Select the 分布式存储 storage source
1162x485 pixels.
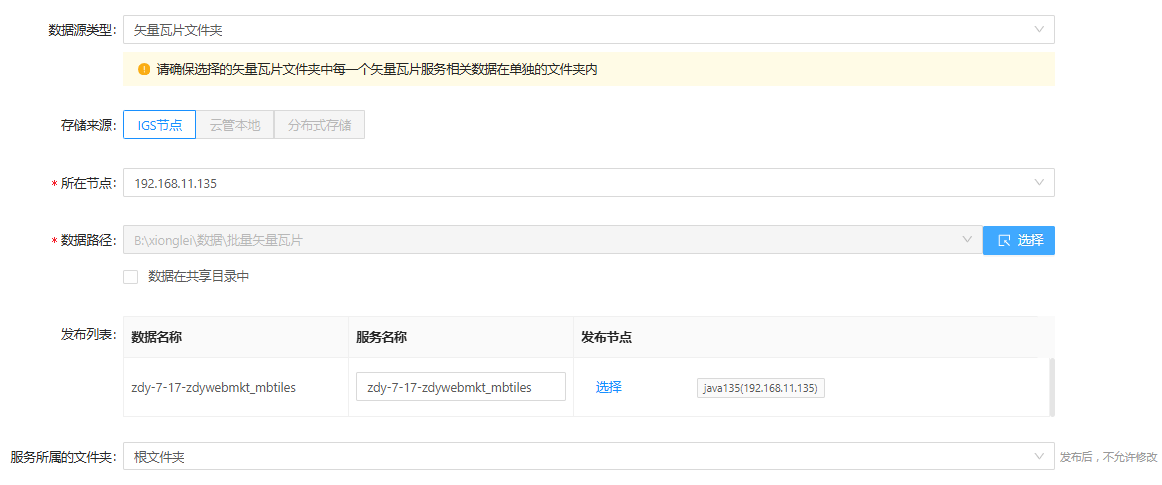[319, 125]
